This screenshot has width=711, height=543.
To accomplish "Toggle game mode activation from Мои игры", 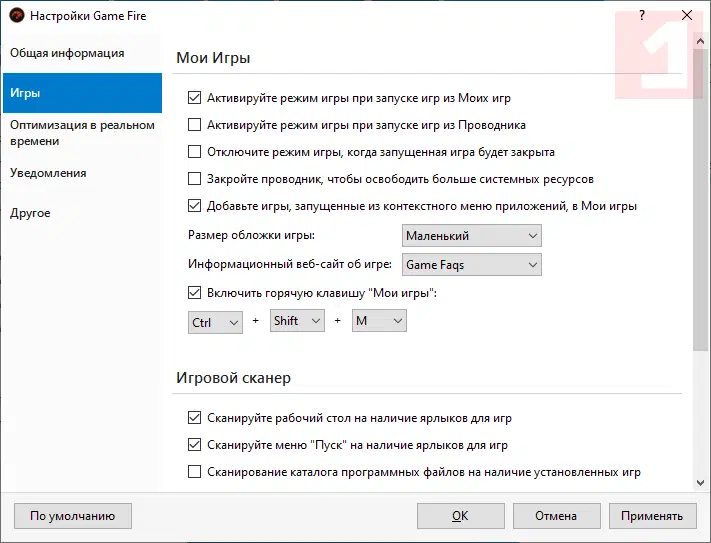I will point(195,99).
